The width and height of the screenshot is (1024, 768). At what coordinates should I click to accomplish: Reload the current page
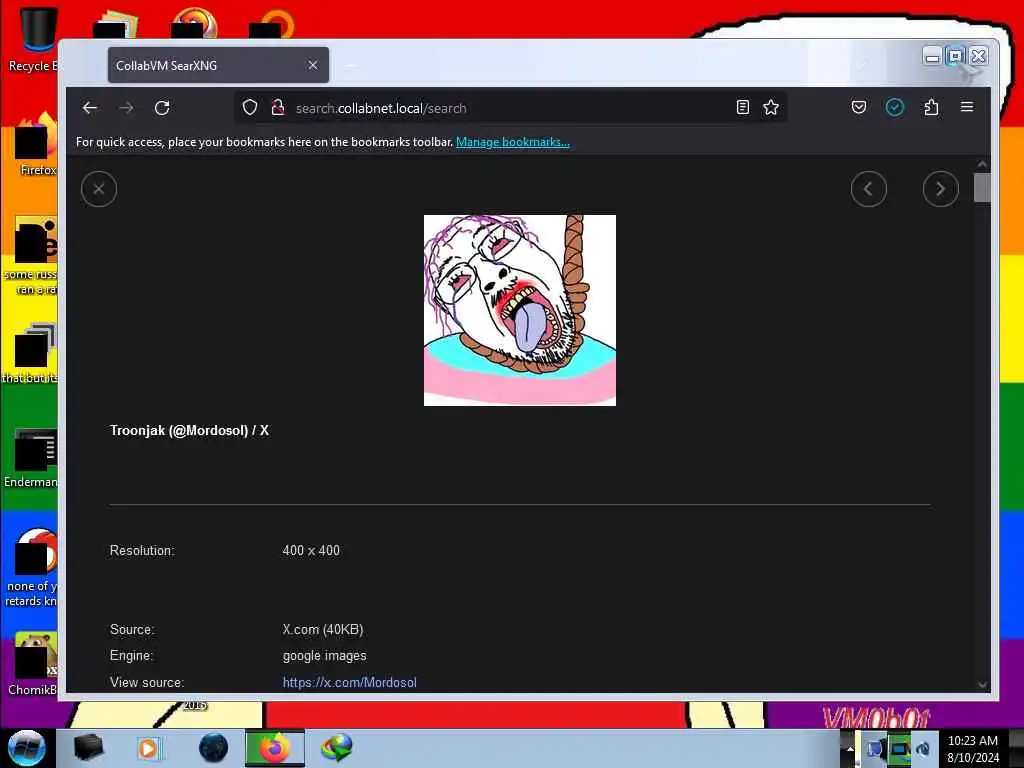tap(162, 108)
